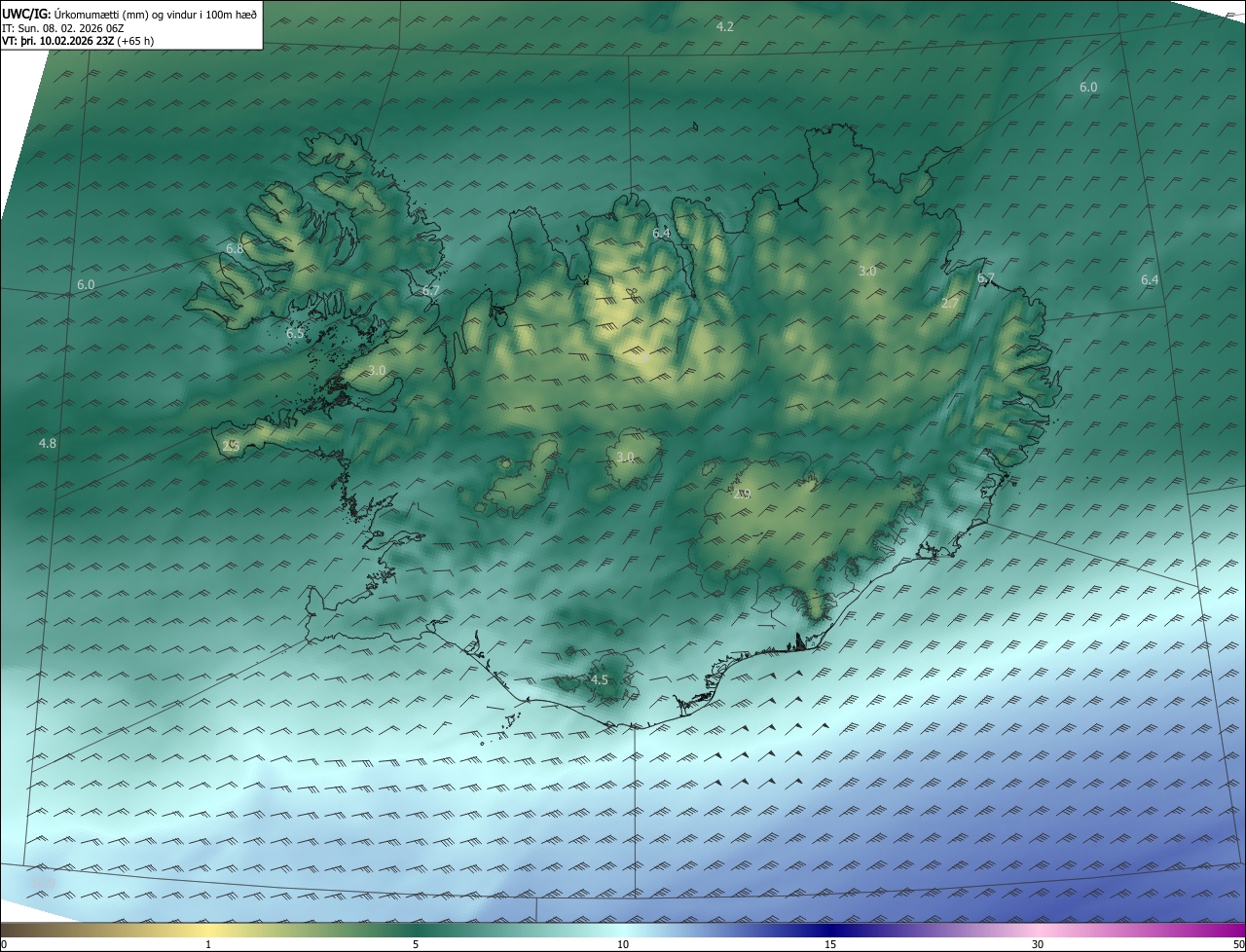Click the 4.2 value at the map's top
1246x952 pixels.
(724, 26)
